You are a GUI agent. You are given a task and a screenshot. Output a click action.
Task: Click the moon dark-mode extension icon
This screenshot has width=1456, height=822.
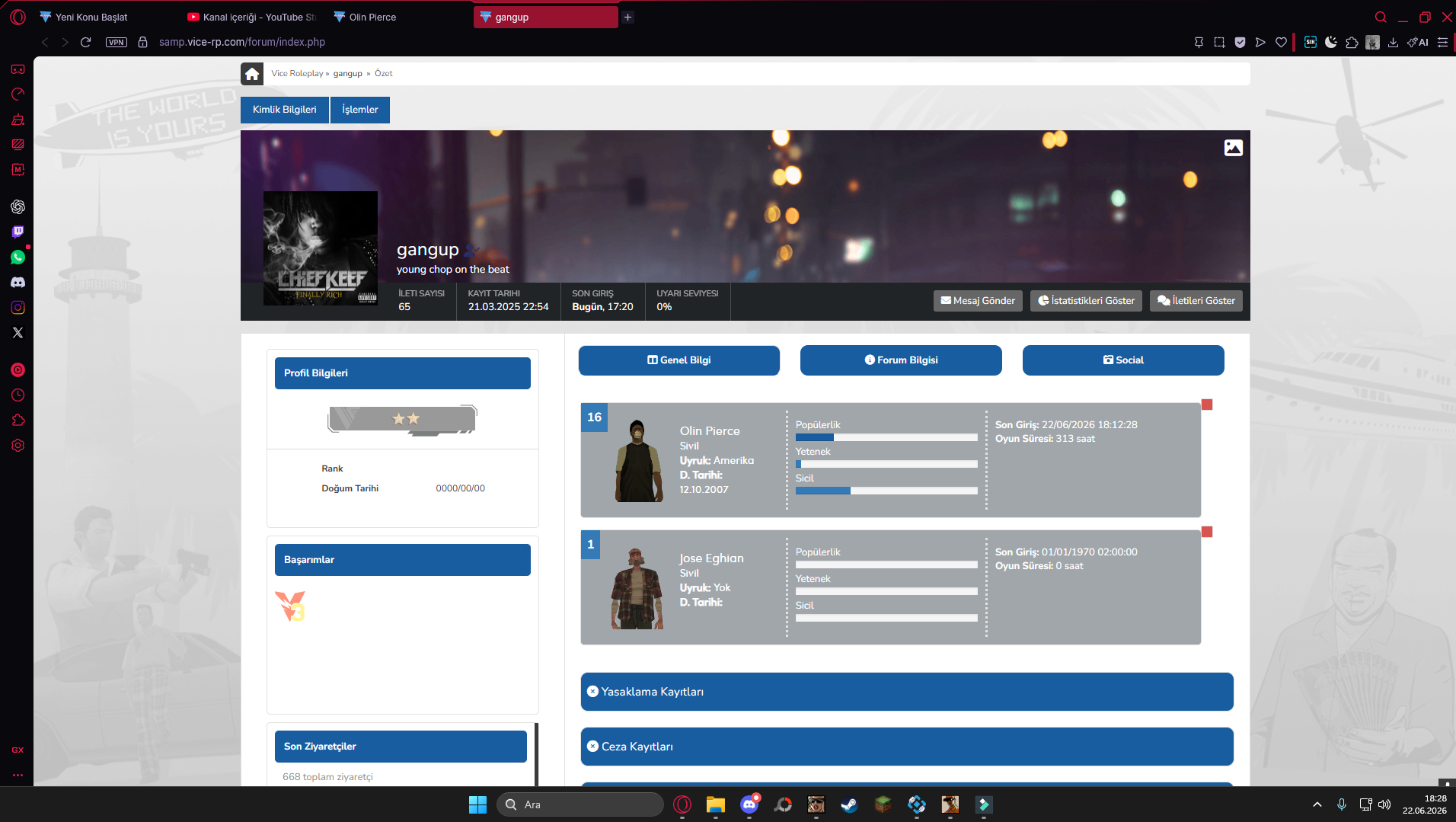1331,42
